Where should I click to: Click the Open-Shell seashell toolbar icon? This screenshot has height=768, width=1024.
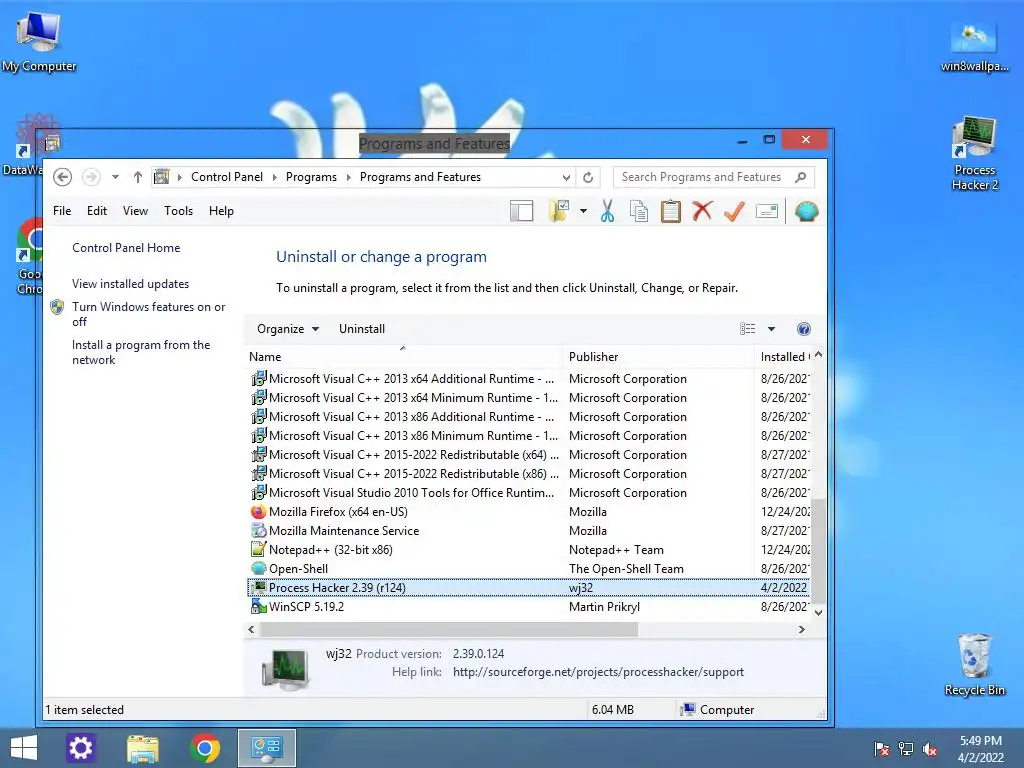tap(807, 211)
